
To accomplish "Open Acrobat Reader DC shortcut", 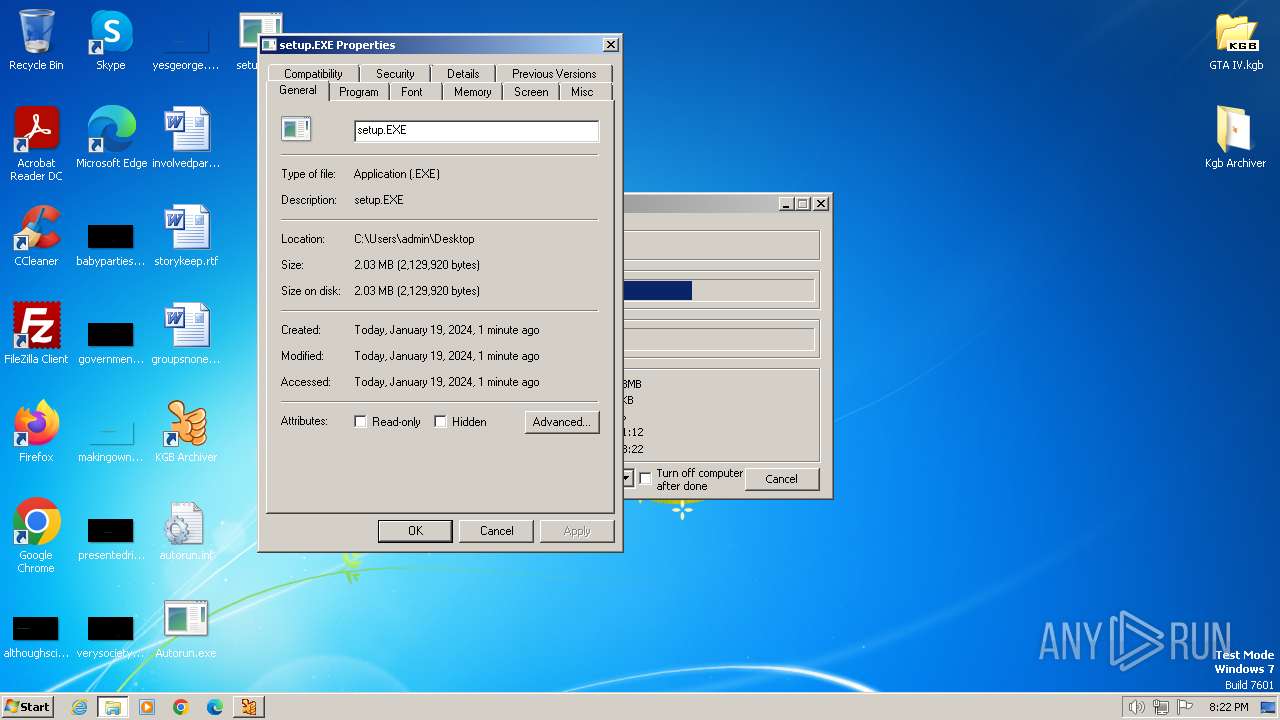I will tap(36, 144).
